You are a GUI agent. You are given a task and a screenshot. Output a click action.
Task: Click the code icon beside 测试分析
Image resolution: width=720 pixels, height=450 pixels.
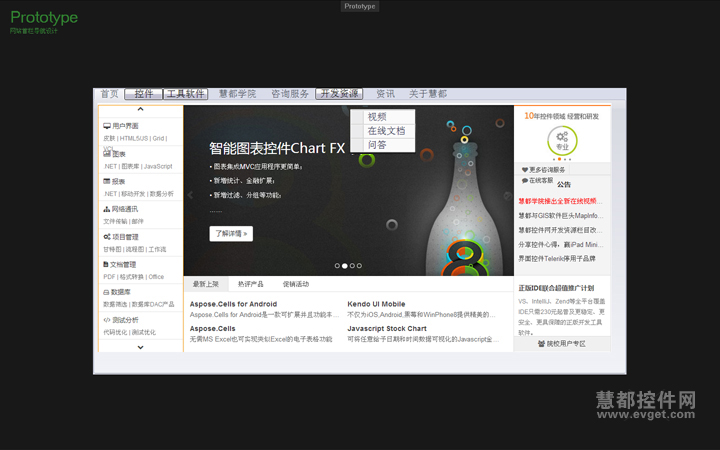point(107,320)
